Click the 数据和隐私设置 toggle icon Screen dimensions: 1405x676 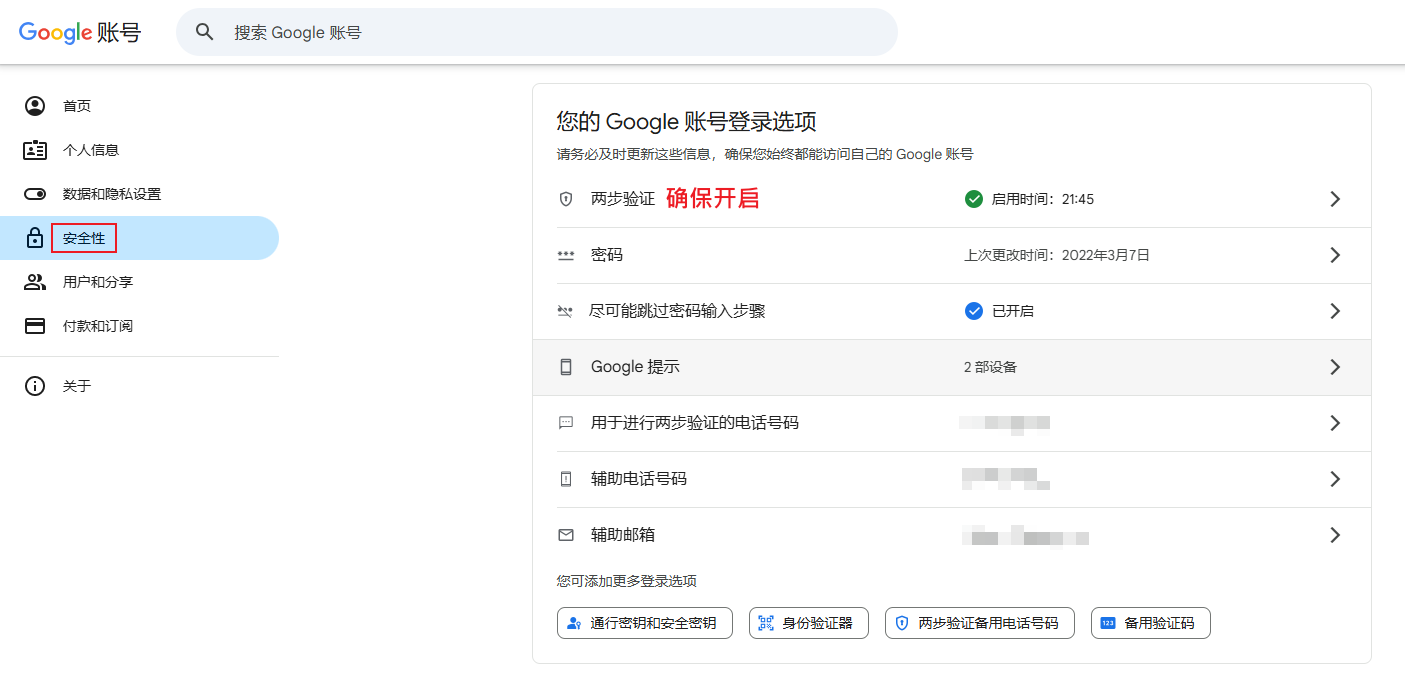pos(35,194)
